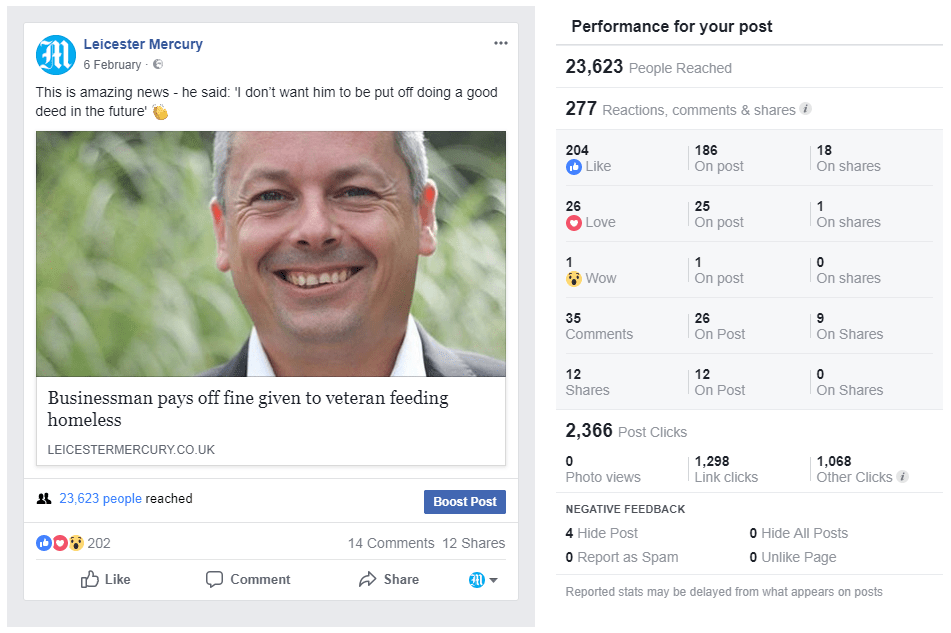Click the globe privacy icon beside date
This screenshot has height=633, width=951.
[158, 65]
